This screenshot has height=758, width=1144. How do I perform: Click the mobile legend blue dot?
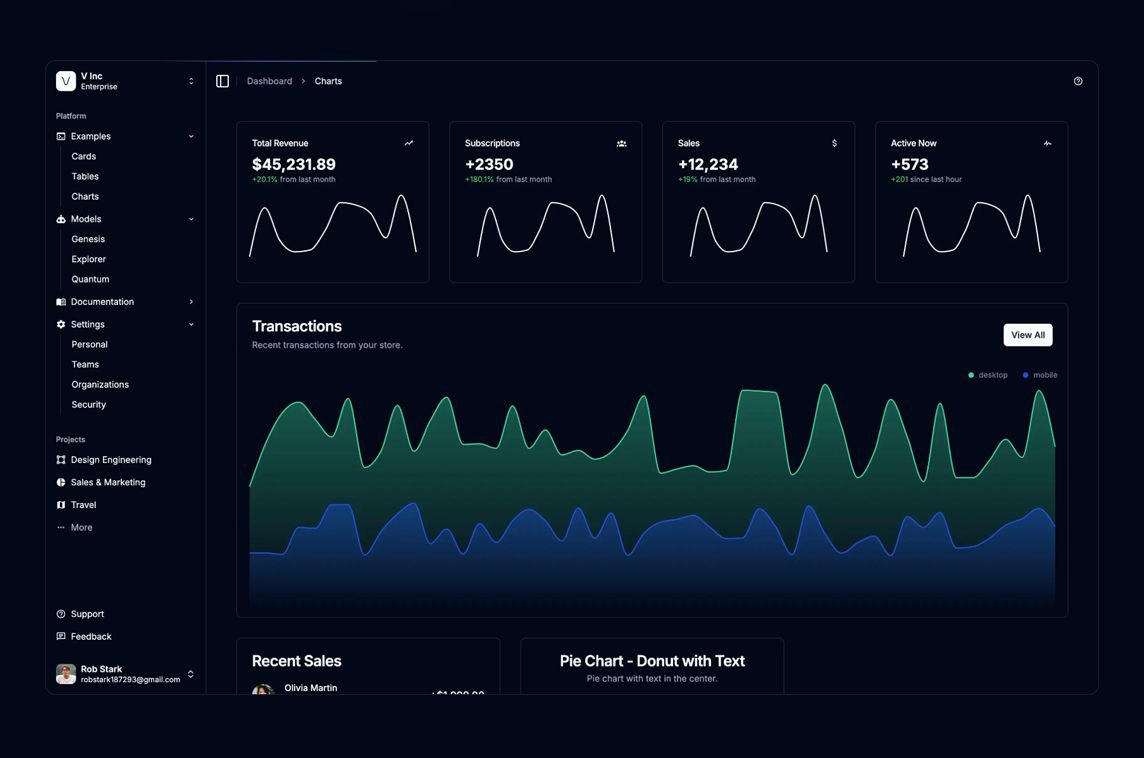(x=1025, y=375)
